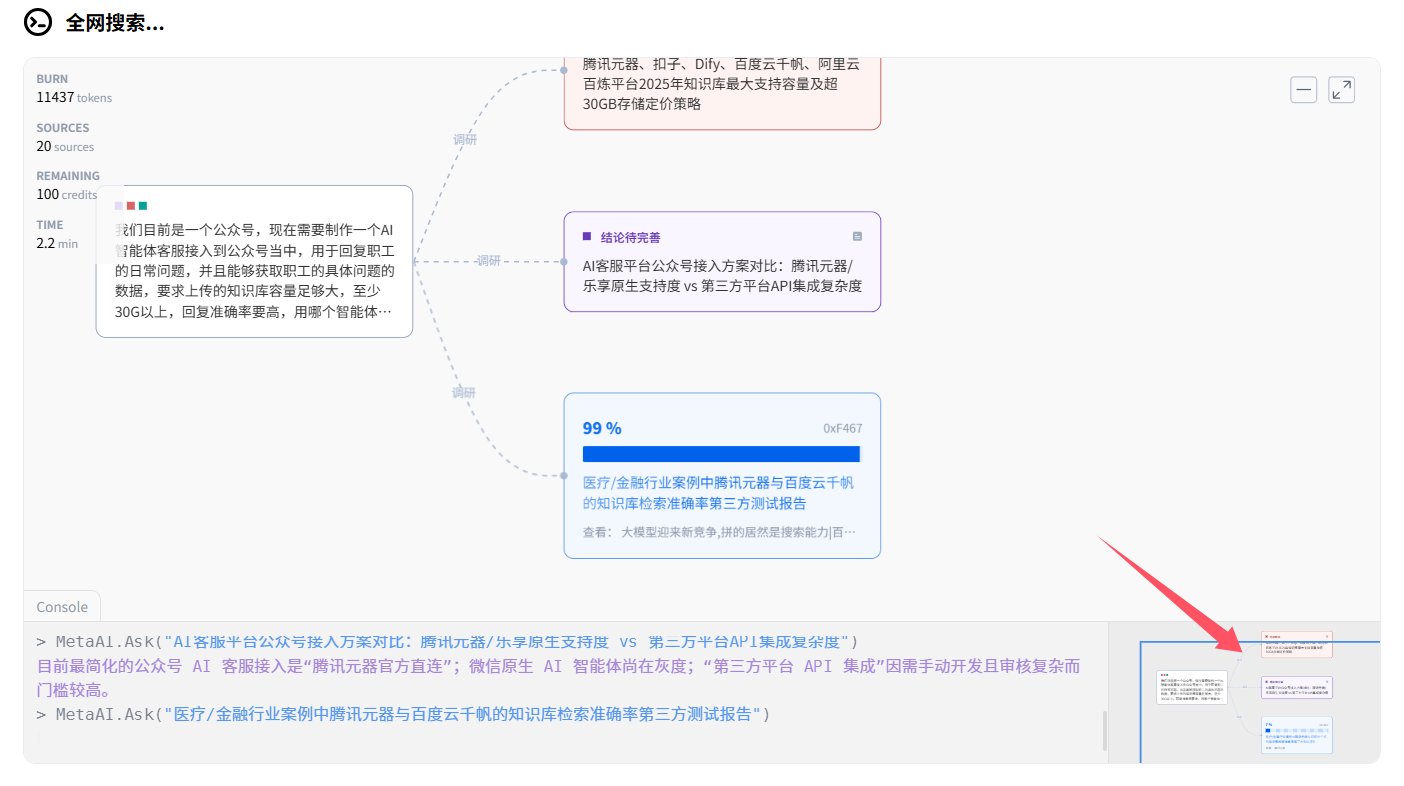The width and height of the screenshot is (1404, 786).
Task: Select the 结论待完善 heading on purple card
Action: click(x=630, y=238)
